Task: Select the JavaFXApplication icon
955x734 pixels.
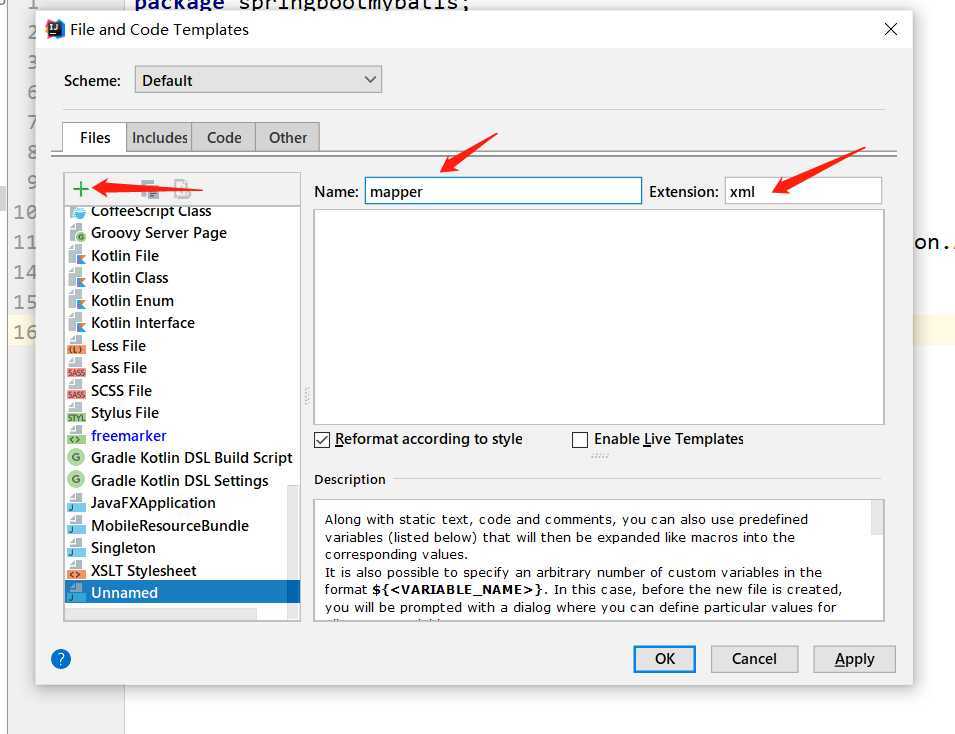Action: coord(77,503)
